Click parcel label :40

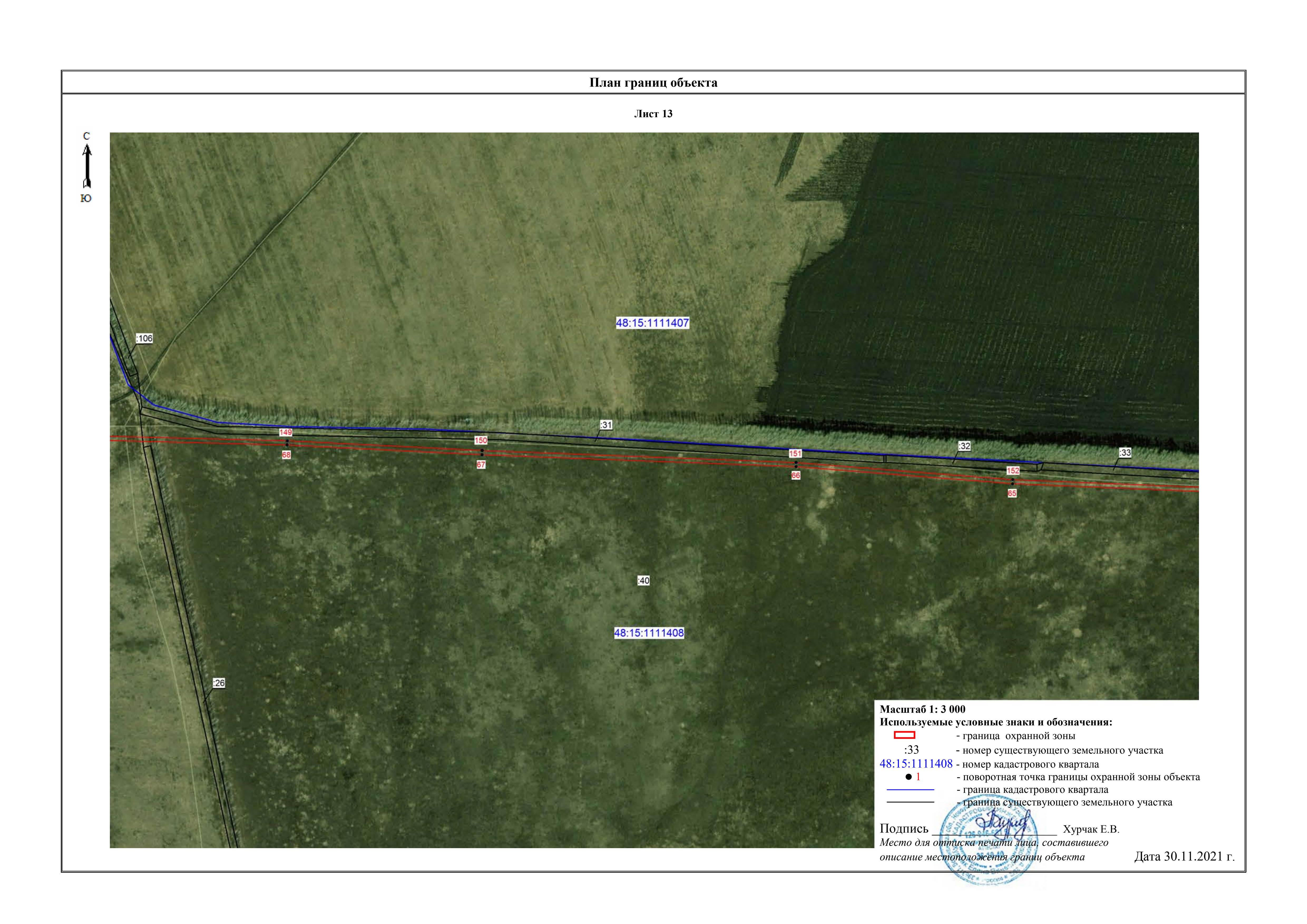pyautogui.click(x=643, y=580)
